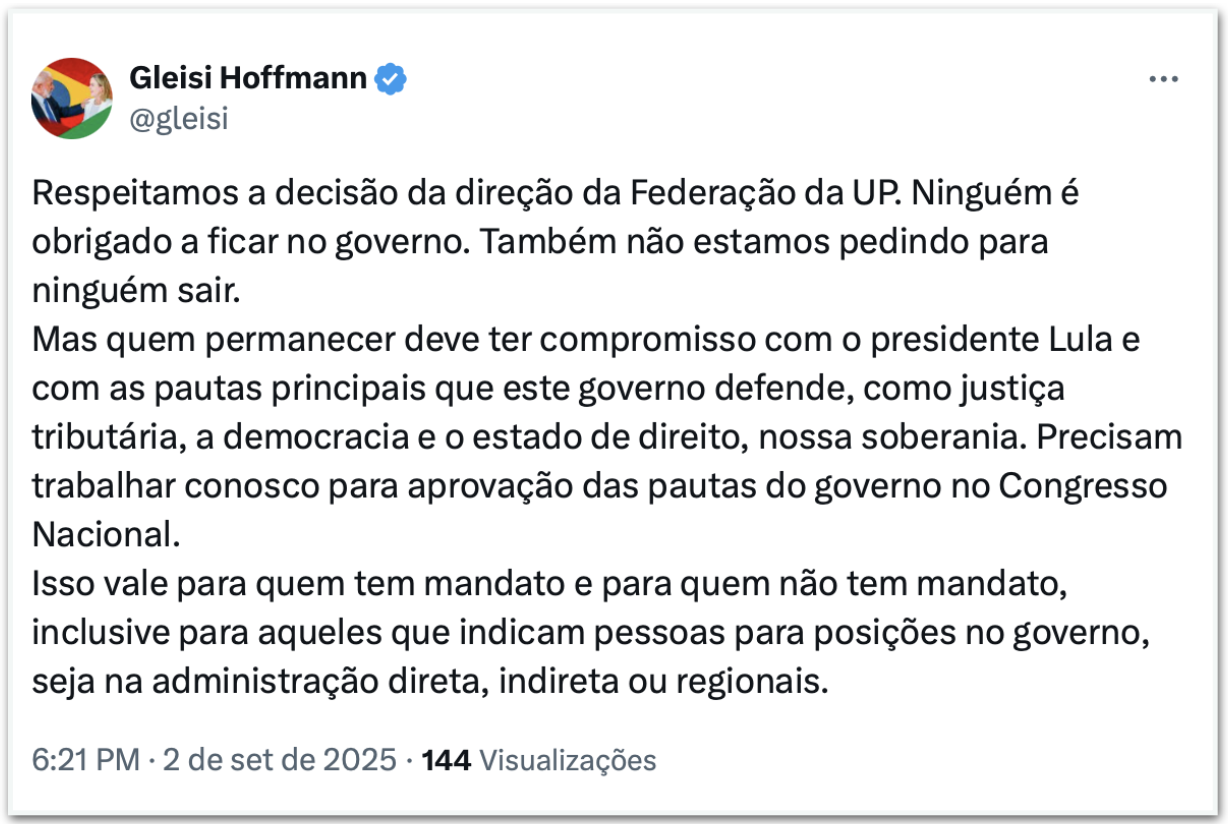Click the @gleisi handle
Screen dimensions: 1228x824
(x=179, y=119)
